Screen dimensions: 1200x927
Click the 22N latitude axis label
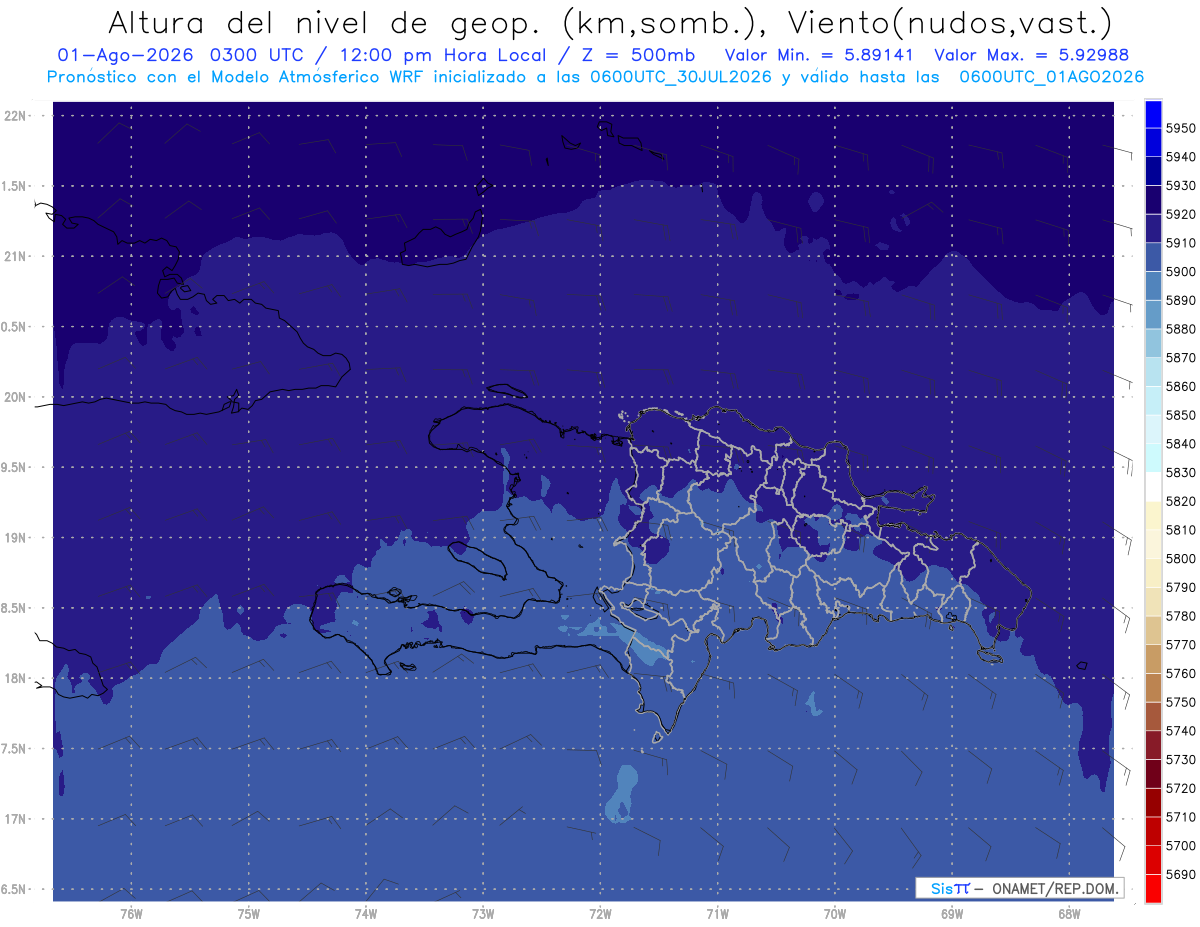click(x=16, y=115)
